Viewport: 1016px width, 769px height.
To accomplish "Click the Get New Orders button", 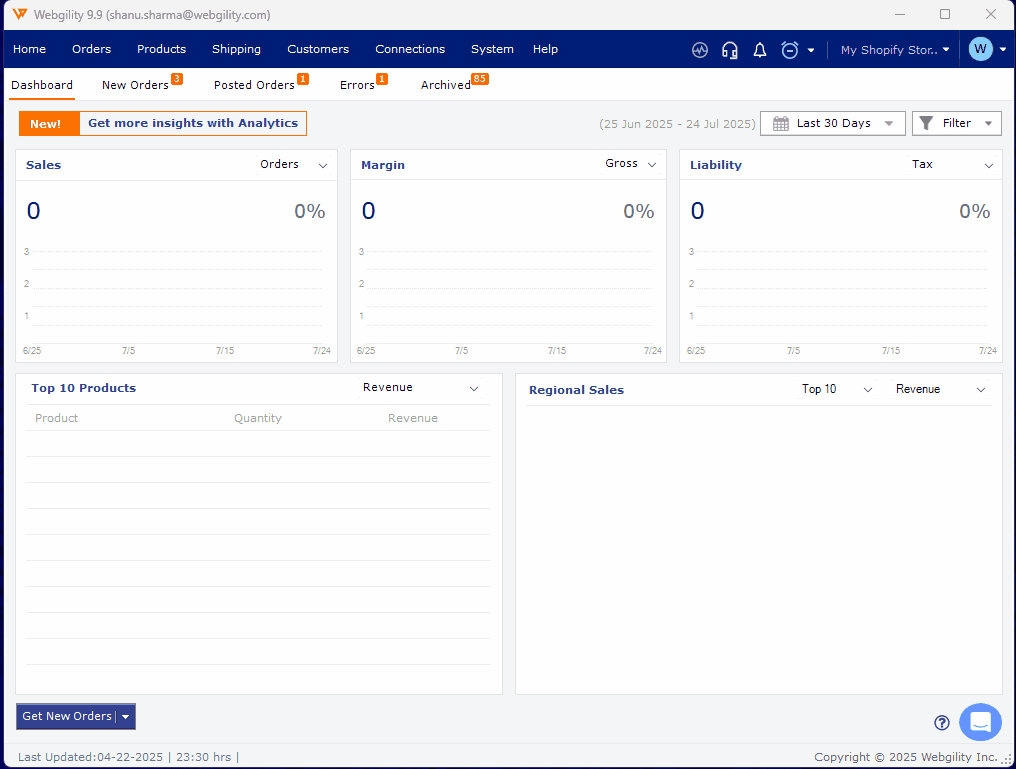I will (67, 716).
